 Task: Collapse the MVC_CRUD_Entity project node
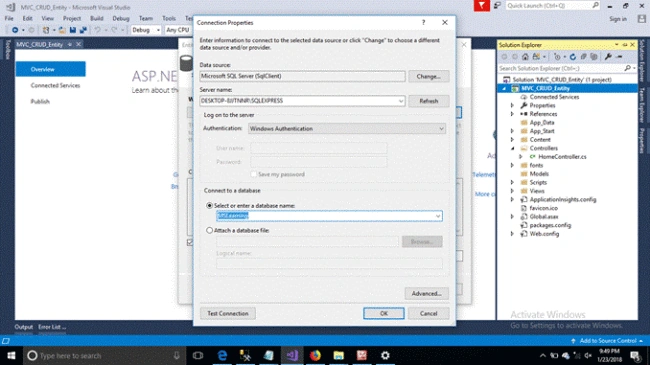pyautogui.click(x=504, y=88)
